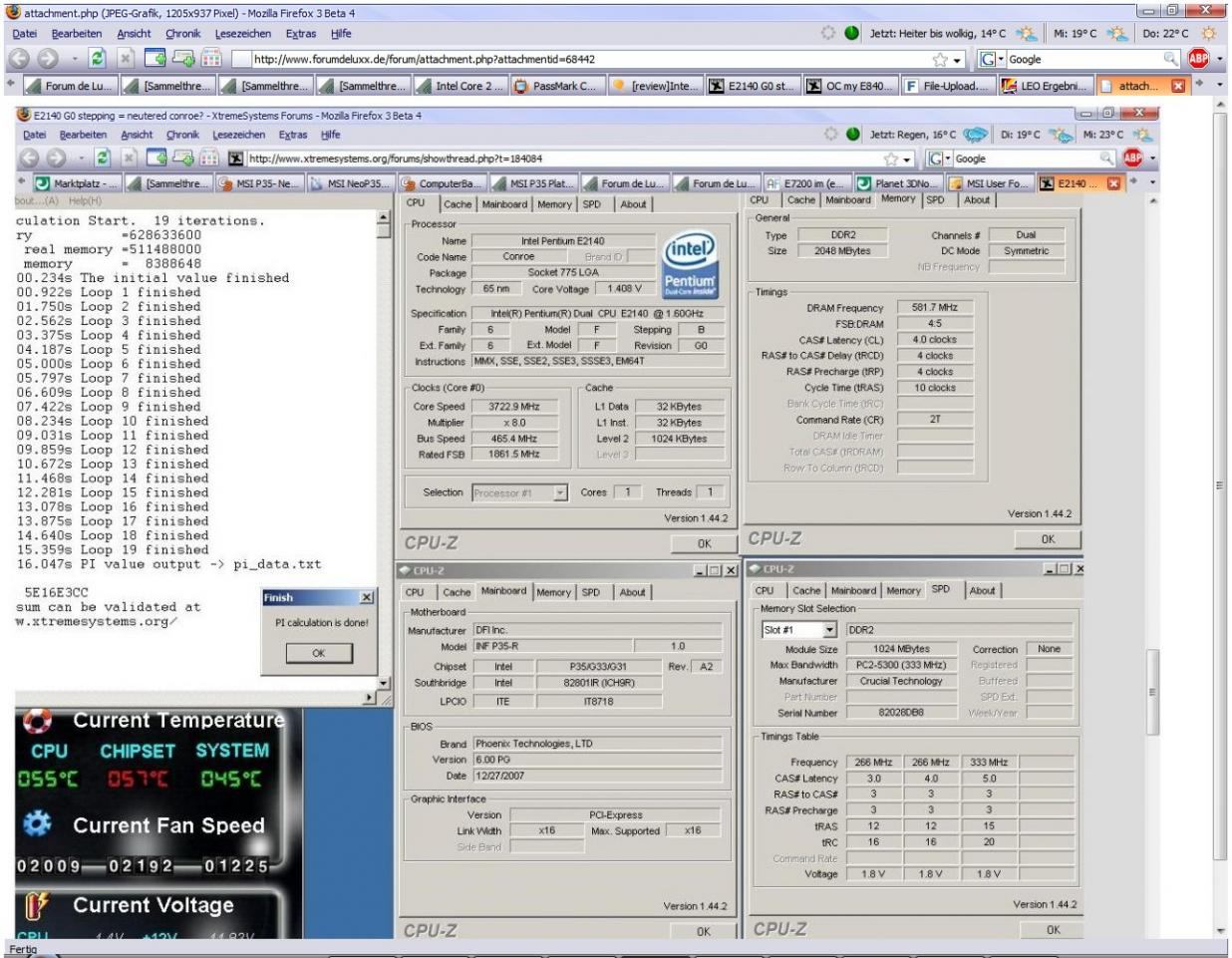The width and height of the screenshot is (1232, 958).
Task: Click the green weather status icon in outer menu bar
Action: coord(851,33)
